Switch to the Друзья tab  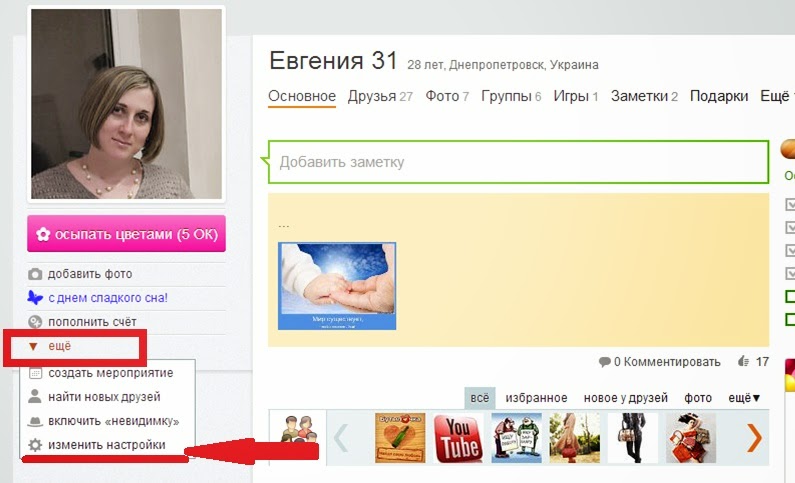[380, 96]
